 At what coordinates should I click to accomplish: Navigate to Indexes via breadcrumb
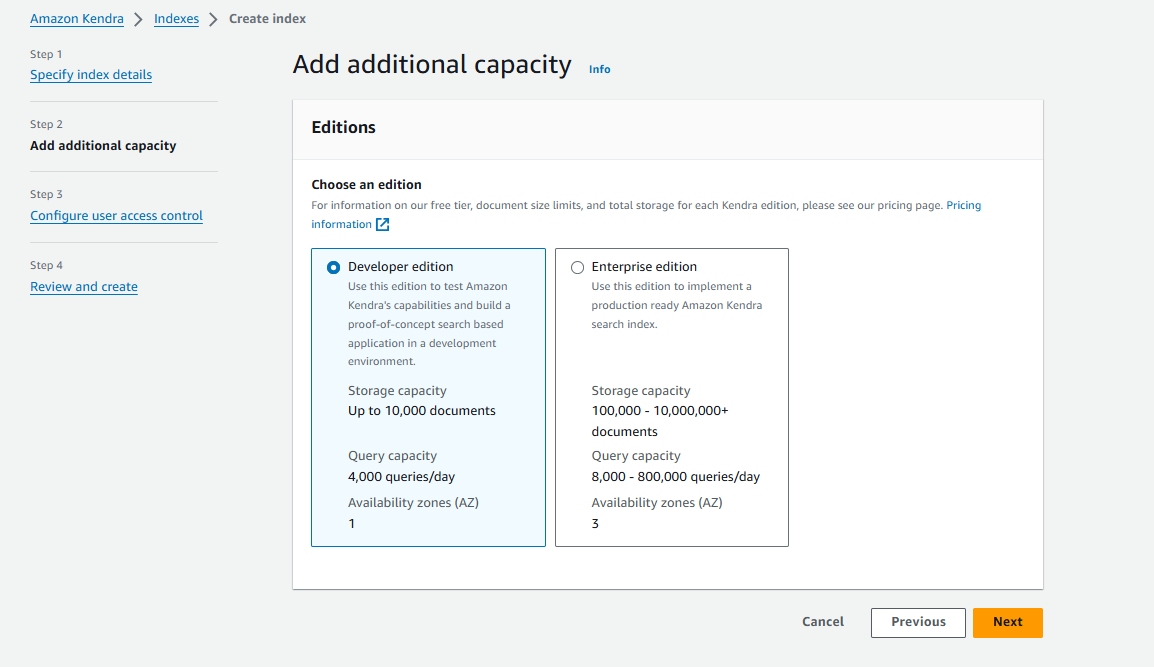click(176, 18)
